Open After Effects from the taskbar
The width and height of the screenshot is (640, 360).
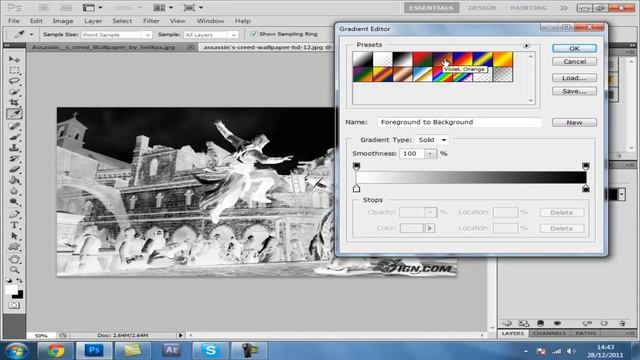pos(171,350)
